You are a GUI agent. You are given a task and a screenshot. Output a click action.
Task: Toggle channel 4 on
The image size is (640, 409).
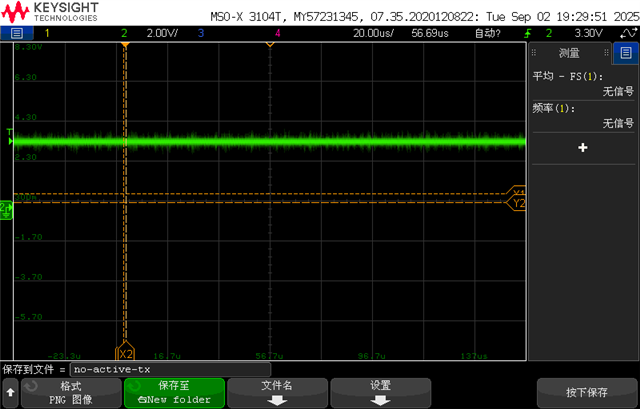278,33
